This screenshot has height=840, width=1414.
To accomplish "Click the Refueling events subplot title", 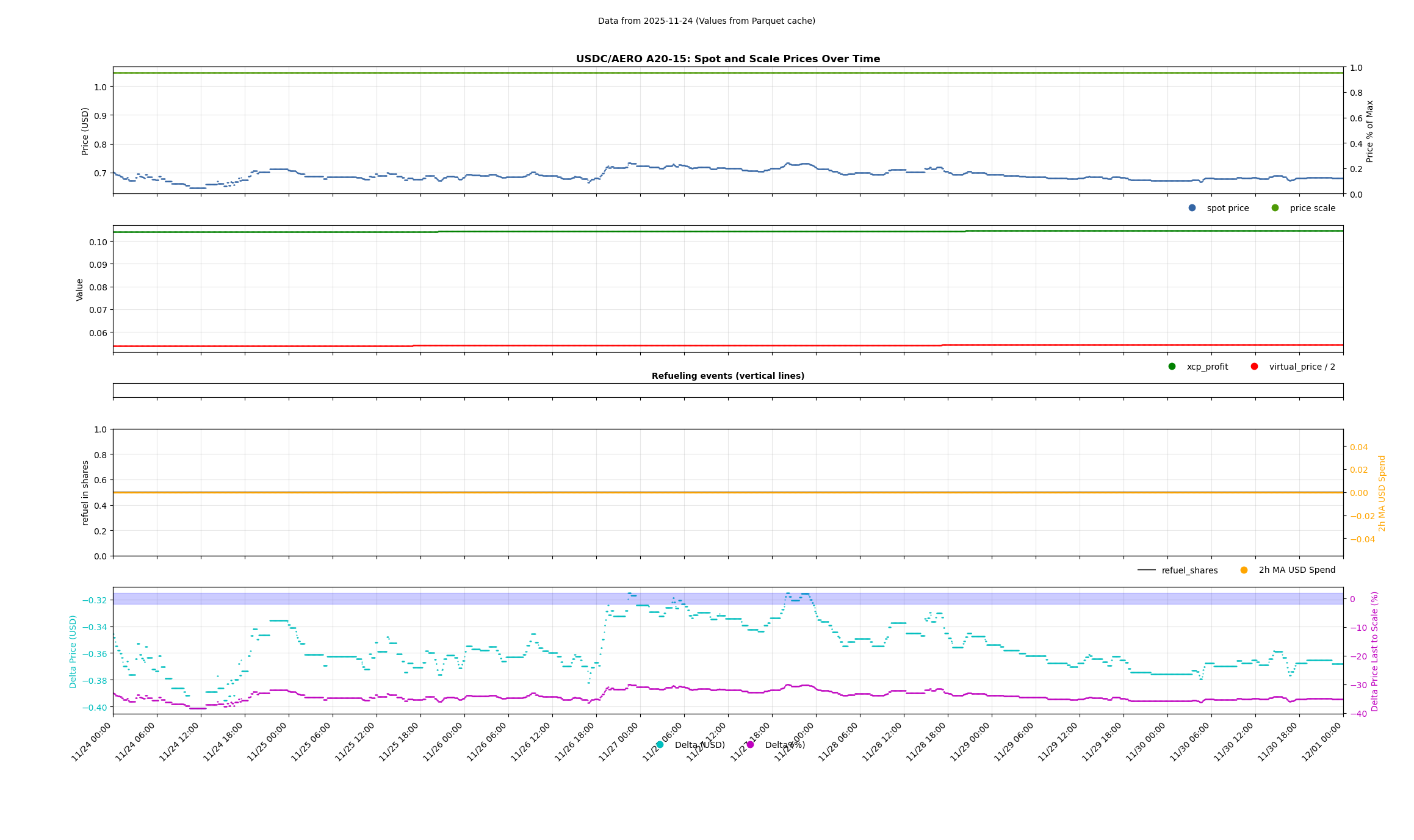I will (x=727, y=376).
